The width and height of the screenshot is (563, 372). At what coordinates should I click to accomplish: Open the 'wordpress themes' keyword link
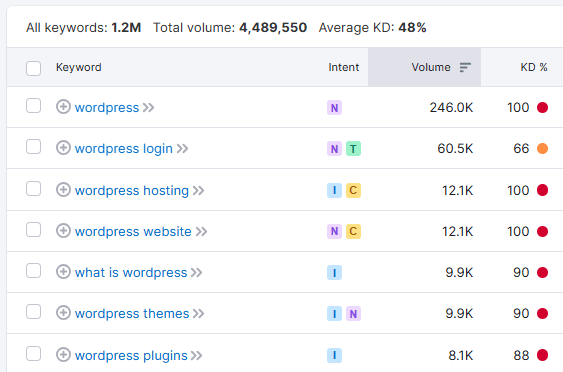(x=132, y=313)
